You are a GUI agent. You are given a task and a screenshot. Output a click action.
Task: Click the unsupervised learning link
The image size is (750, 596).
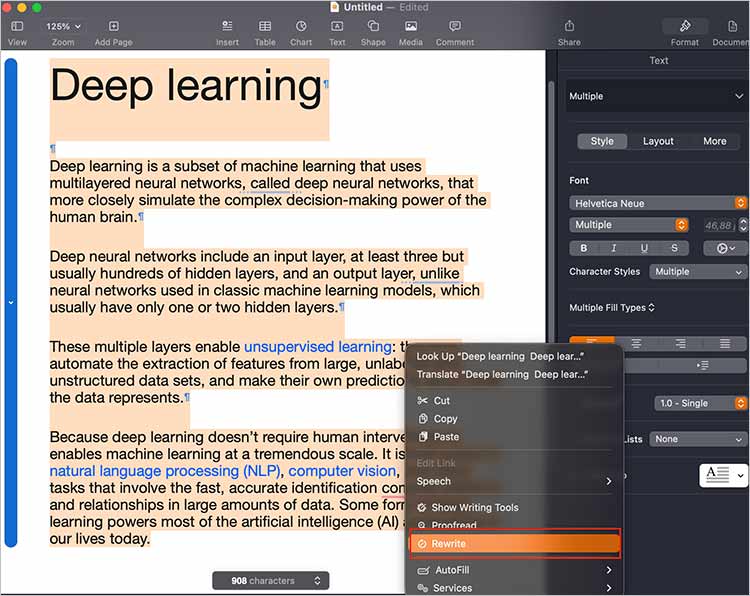(318, 346)
